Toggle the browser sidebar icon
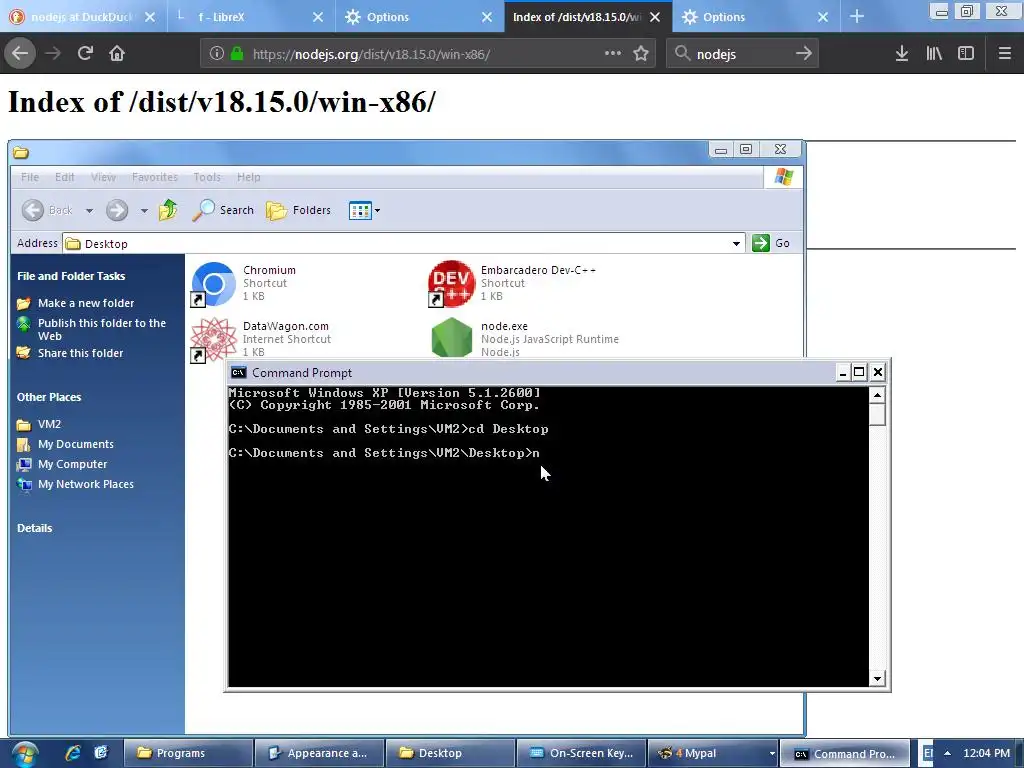The width and height of the screenshot is (1024, 768). [966, 53]
